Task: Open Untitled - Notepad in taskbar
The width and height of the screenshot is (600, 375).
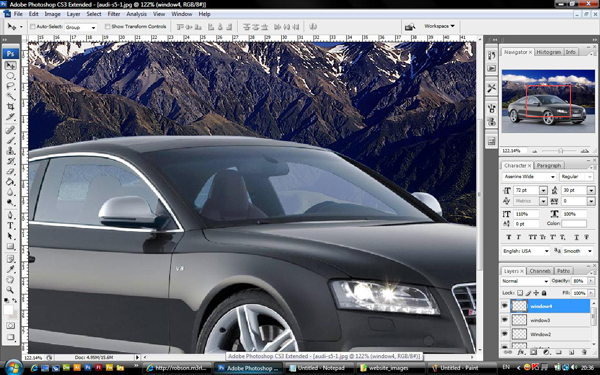Action: point(321,368)
